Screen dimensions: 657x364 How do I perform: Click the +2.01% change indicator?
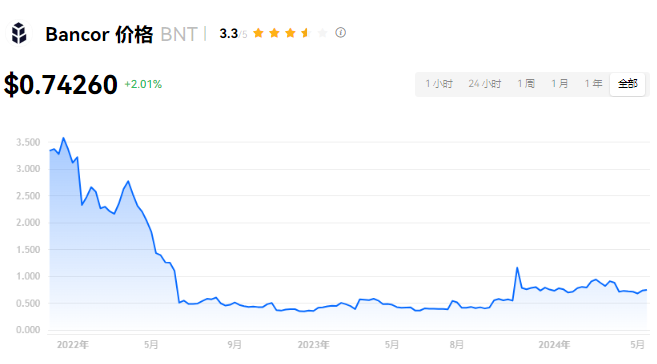143,84
